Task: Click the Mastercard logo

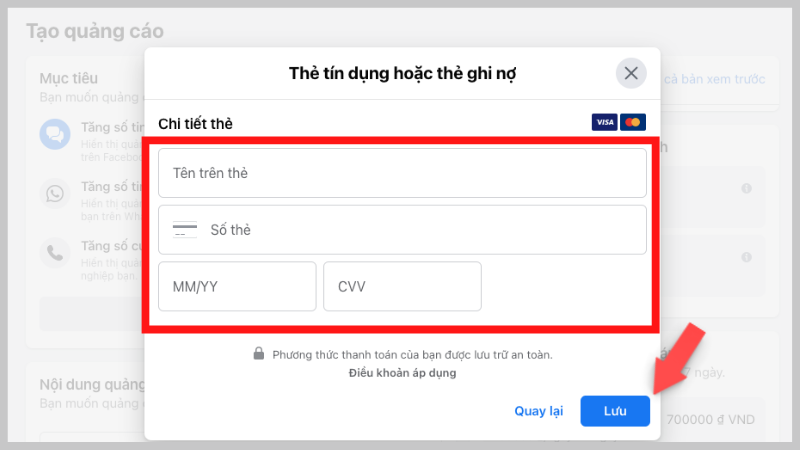Action: click(632, 122)
